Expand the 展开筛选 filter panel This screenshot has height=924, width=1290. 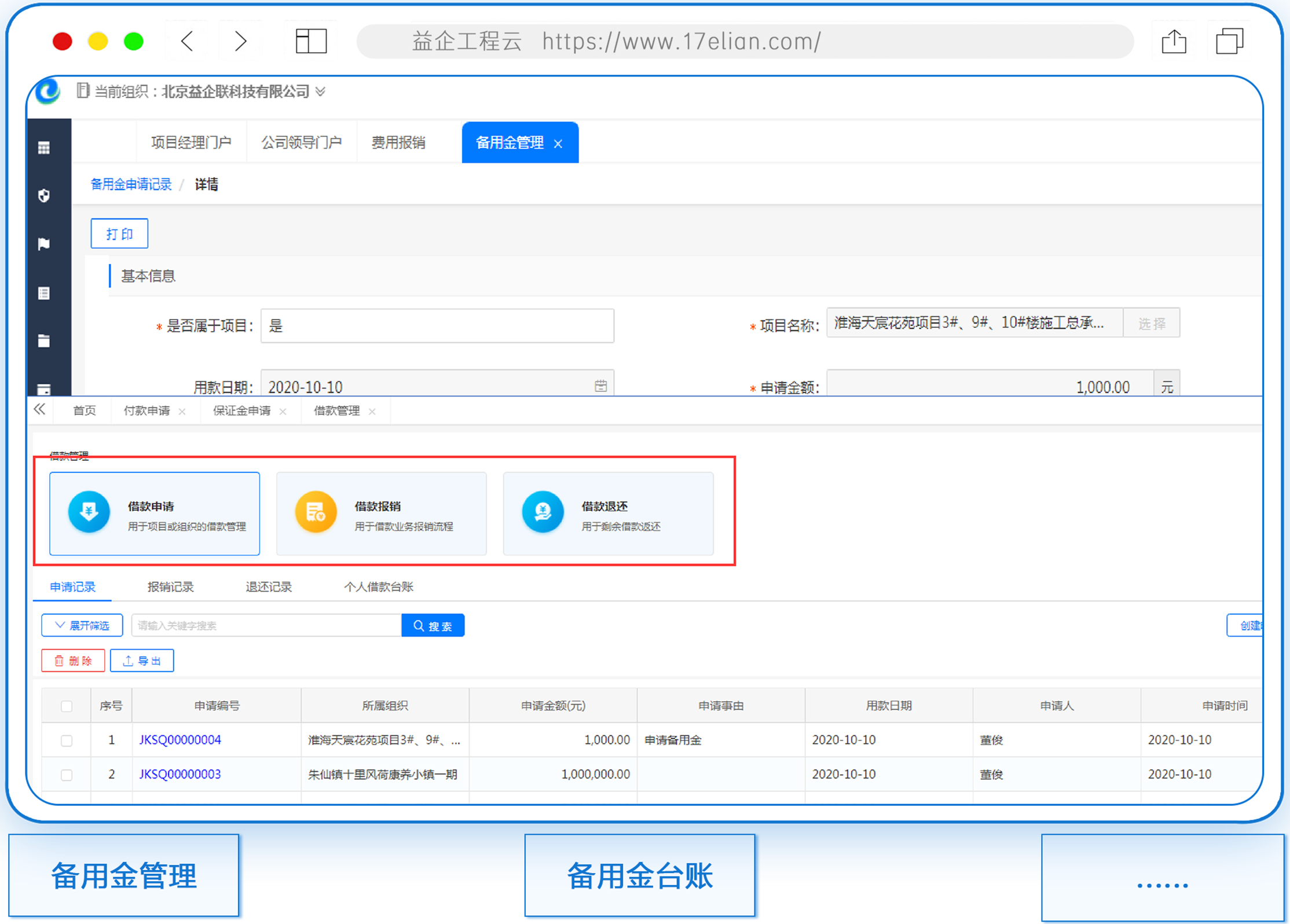[x=82, y=625]
